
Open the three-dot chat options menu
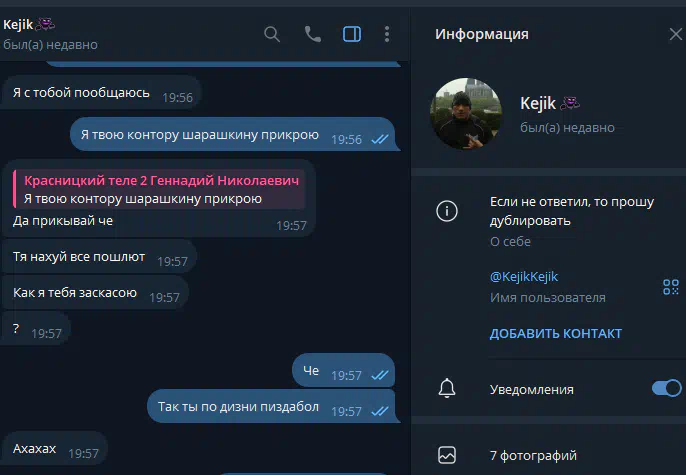click(387, 34)
